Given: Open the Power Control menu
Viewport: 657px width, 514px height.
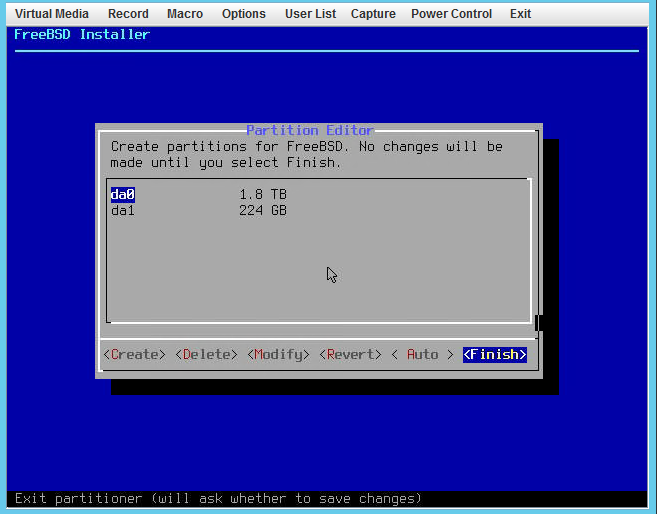Looking at the screenshot, I should 451,14.
